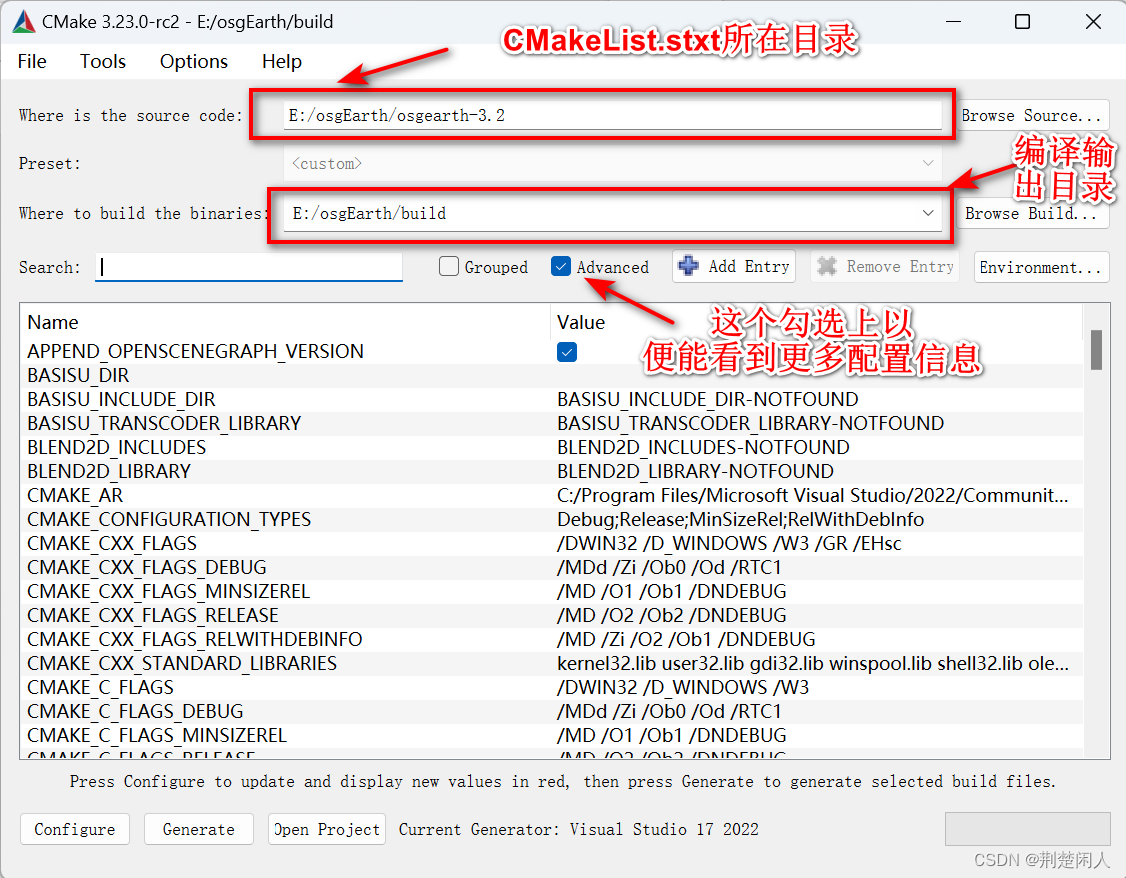Select the CMAKE_CXX_FLAGS_RELEASE row name
The width and height of the screenshot is (1126, 878).
[152, 615]
